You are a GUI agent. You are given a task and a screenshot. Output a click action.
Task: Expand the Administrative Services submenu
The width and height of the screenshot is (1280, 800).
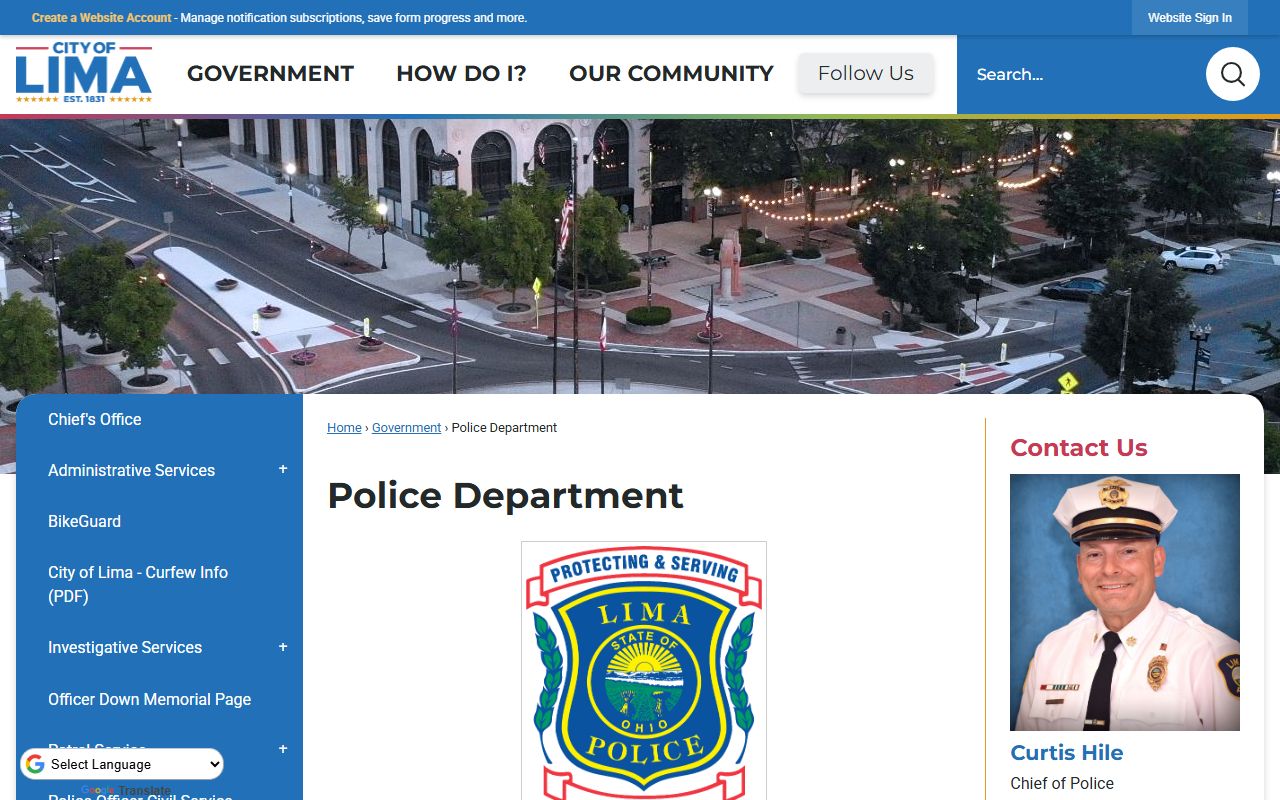coord(283,469)
